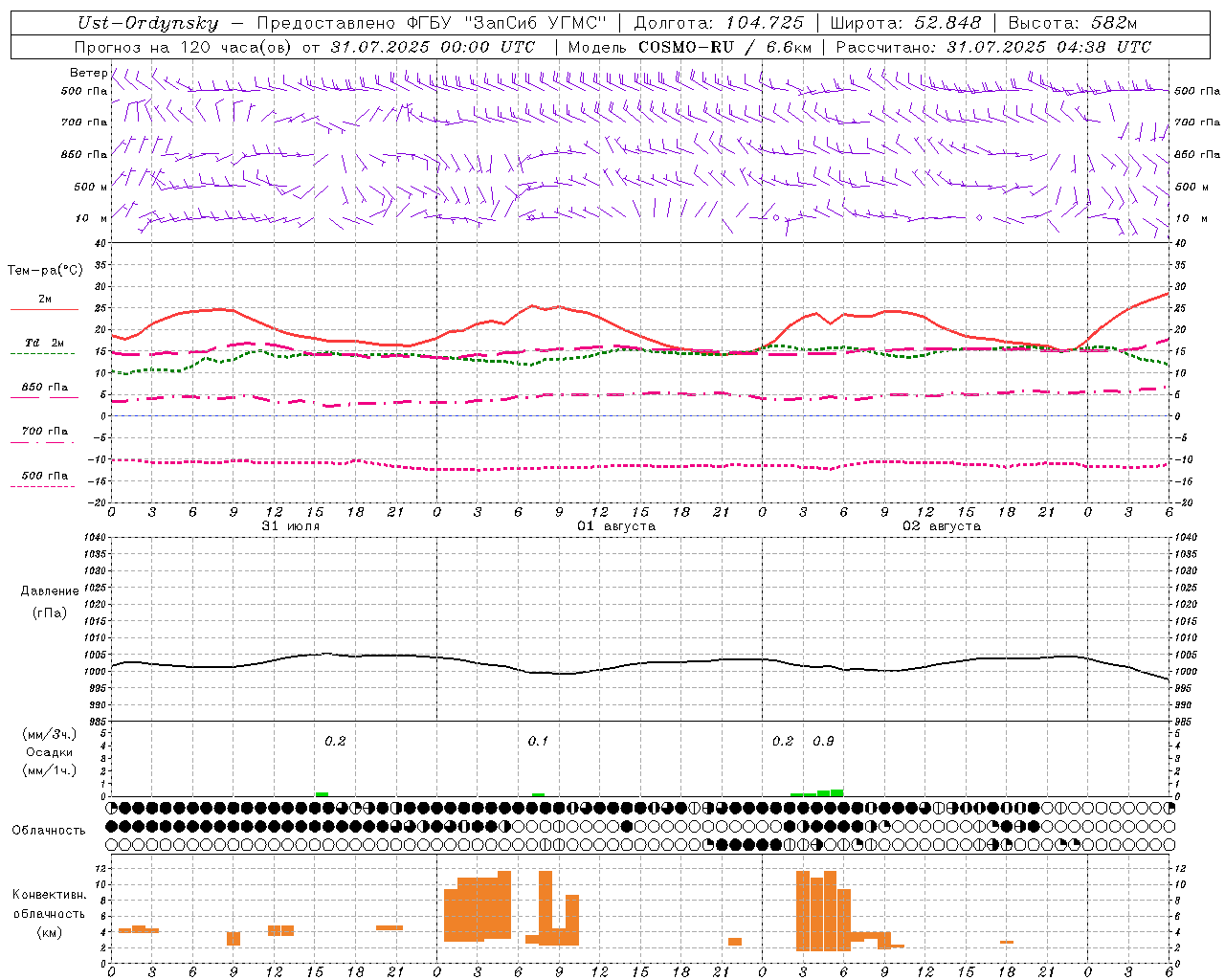Click the Конвективн. label of the convective panel
Image resolution: width=1225 pixels, height=980 pixels.
49,895
